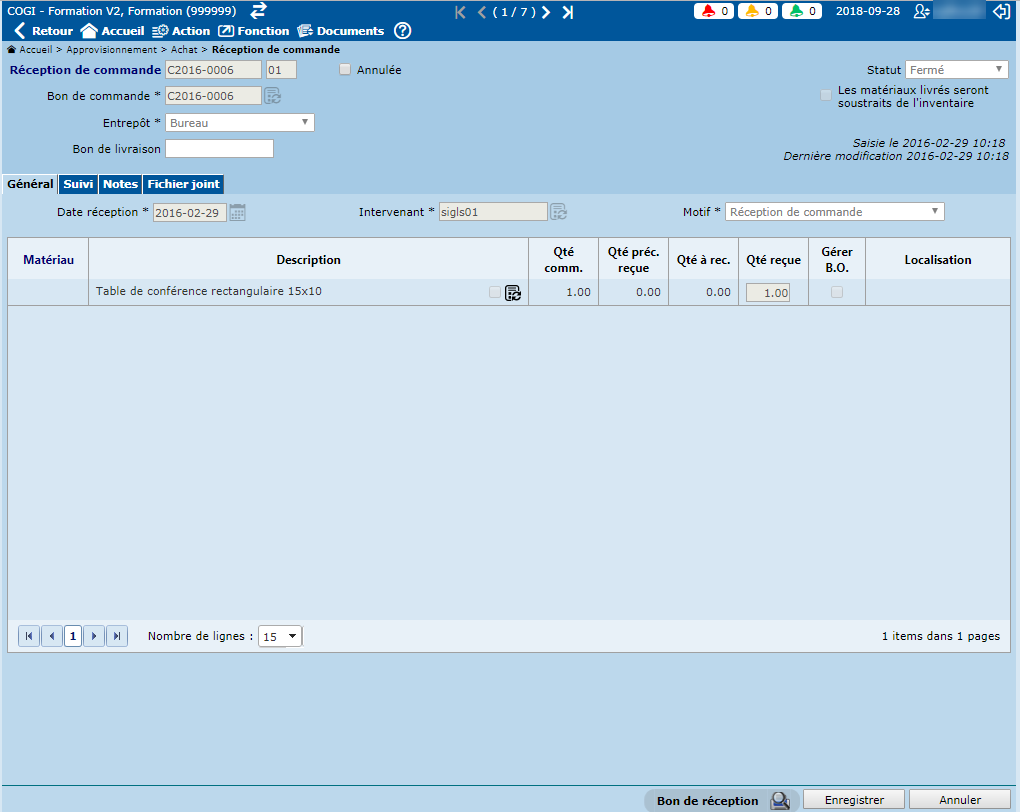Open the Fichier joint tab
1020x812 pixels.
183,184
